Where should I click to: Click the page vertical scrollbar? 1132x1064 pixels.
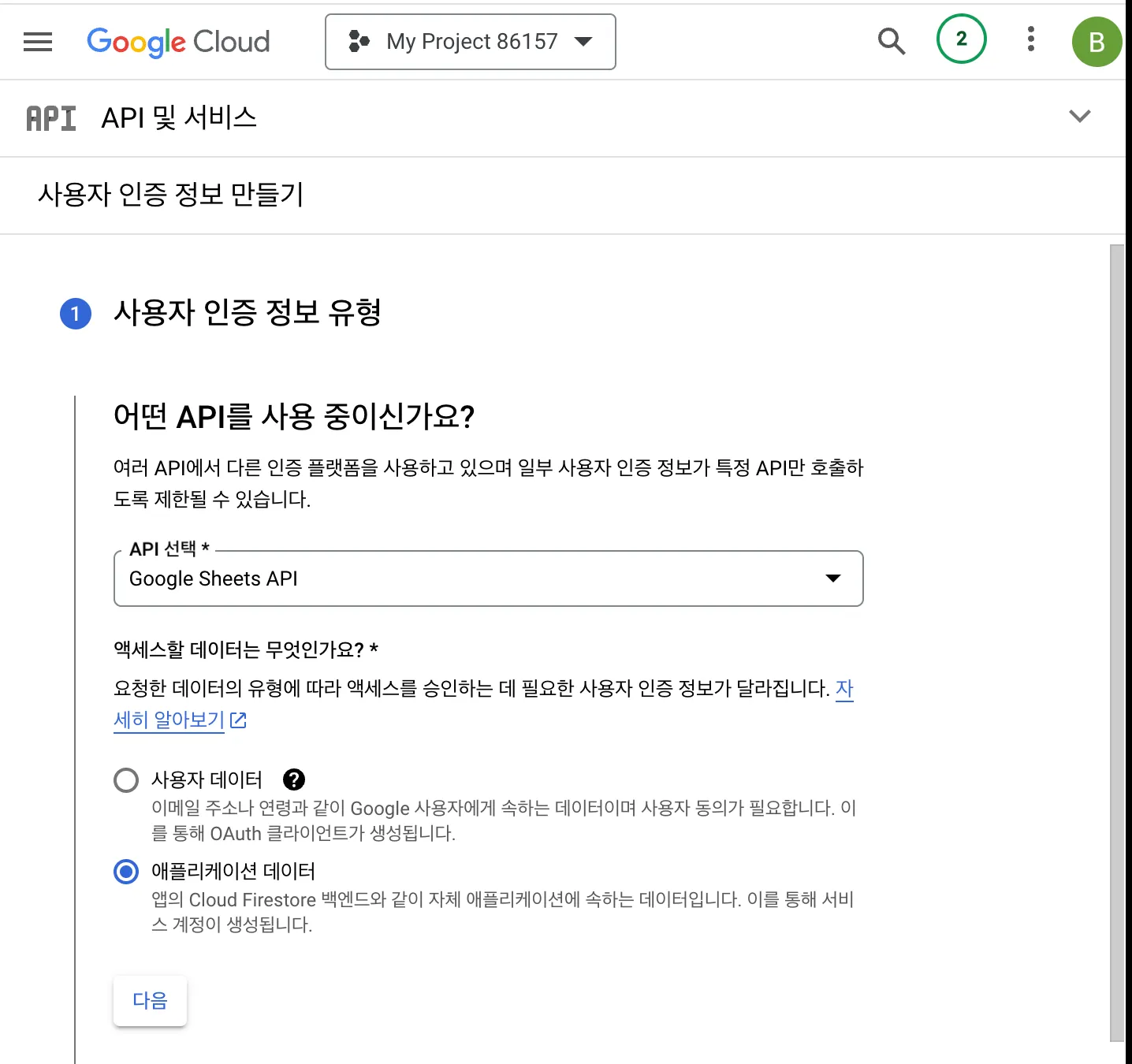click(1117, 643)
